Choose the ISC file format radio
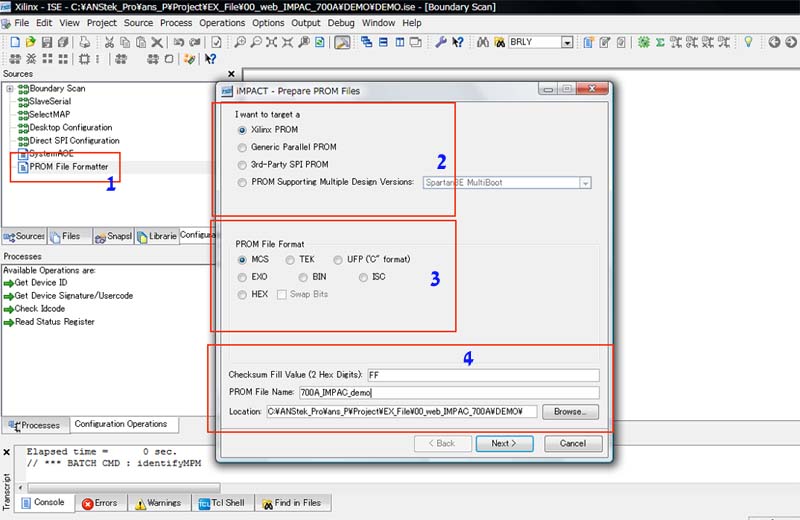The height and width of the screenshot is (520, 800). [x=363, y=277]
